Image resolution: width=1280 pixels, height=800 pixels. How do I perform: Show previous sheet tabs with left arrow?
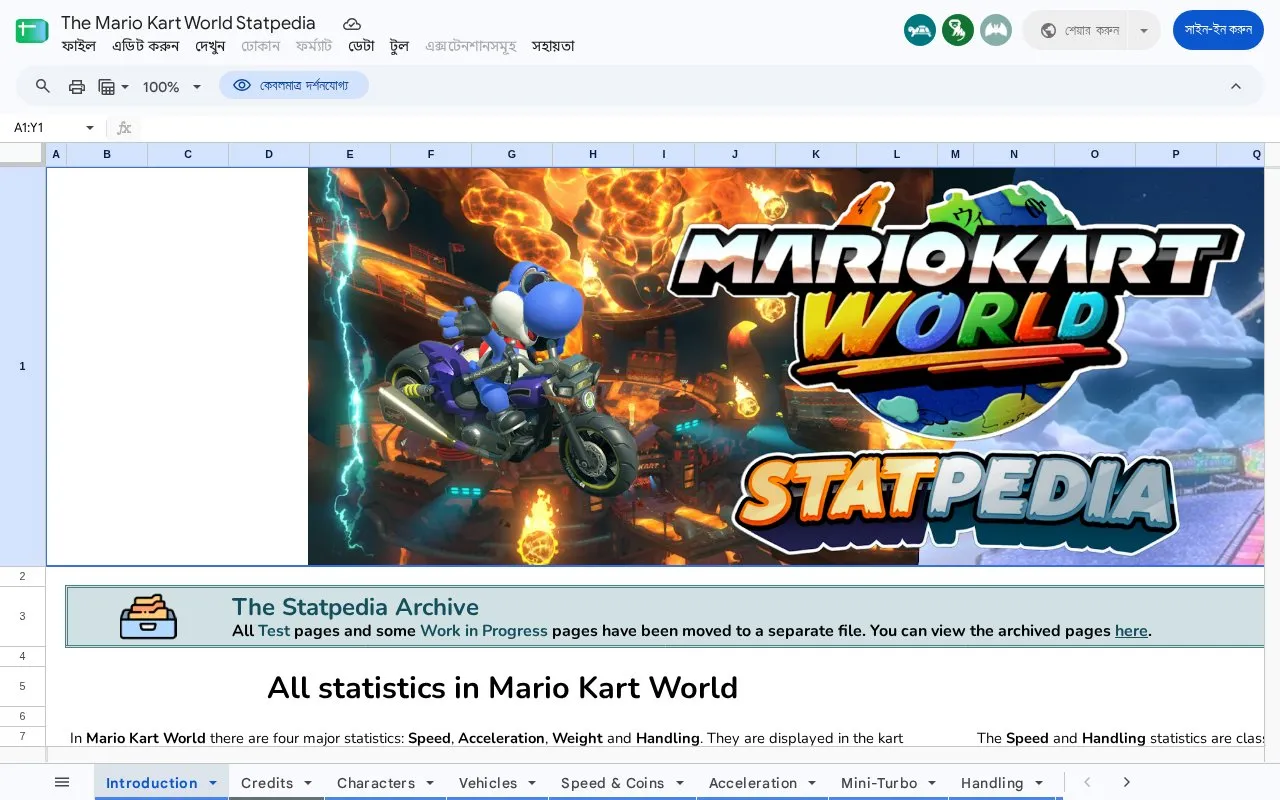1087,782
